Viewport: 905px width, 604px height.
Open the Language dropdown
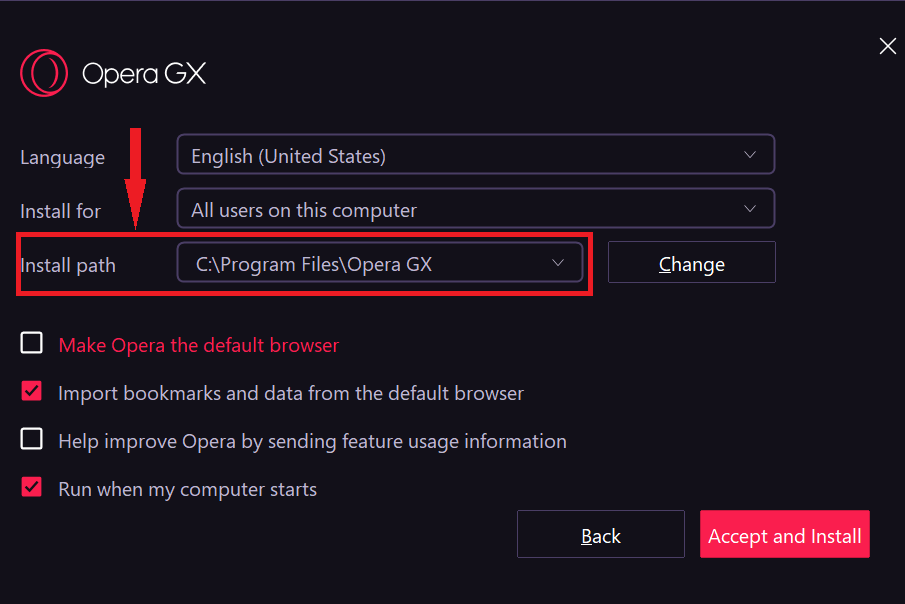click(x=476, y=154)
